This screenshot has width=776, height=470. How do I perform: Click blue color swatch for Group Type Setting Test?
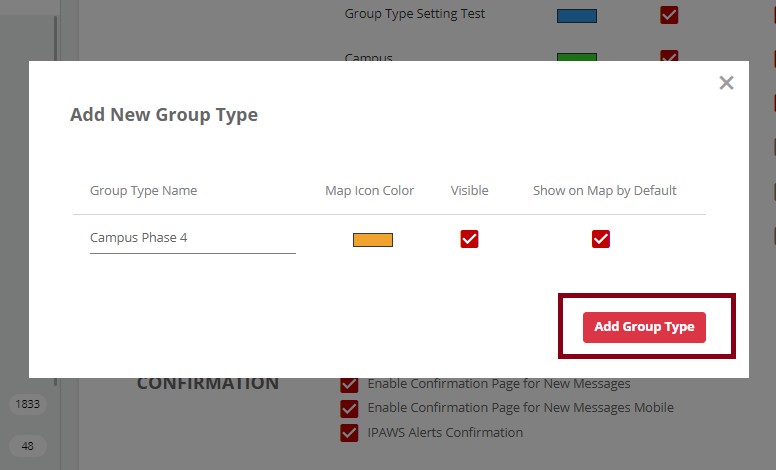pyautogui.click(x=576, y=15)
